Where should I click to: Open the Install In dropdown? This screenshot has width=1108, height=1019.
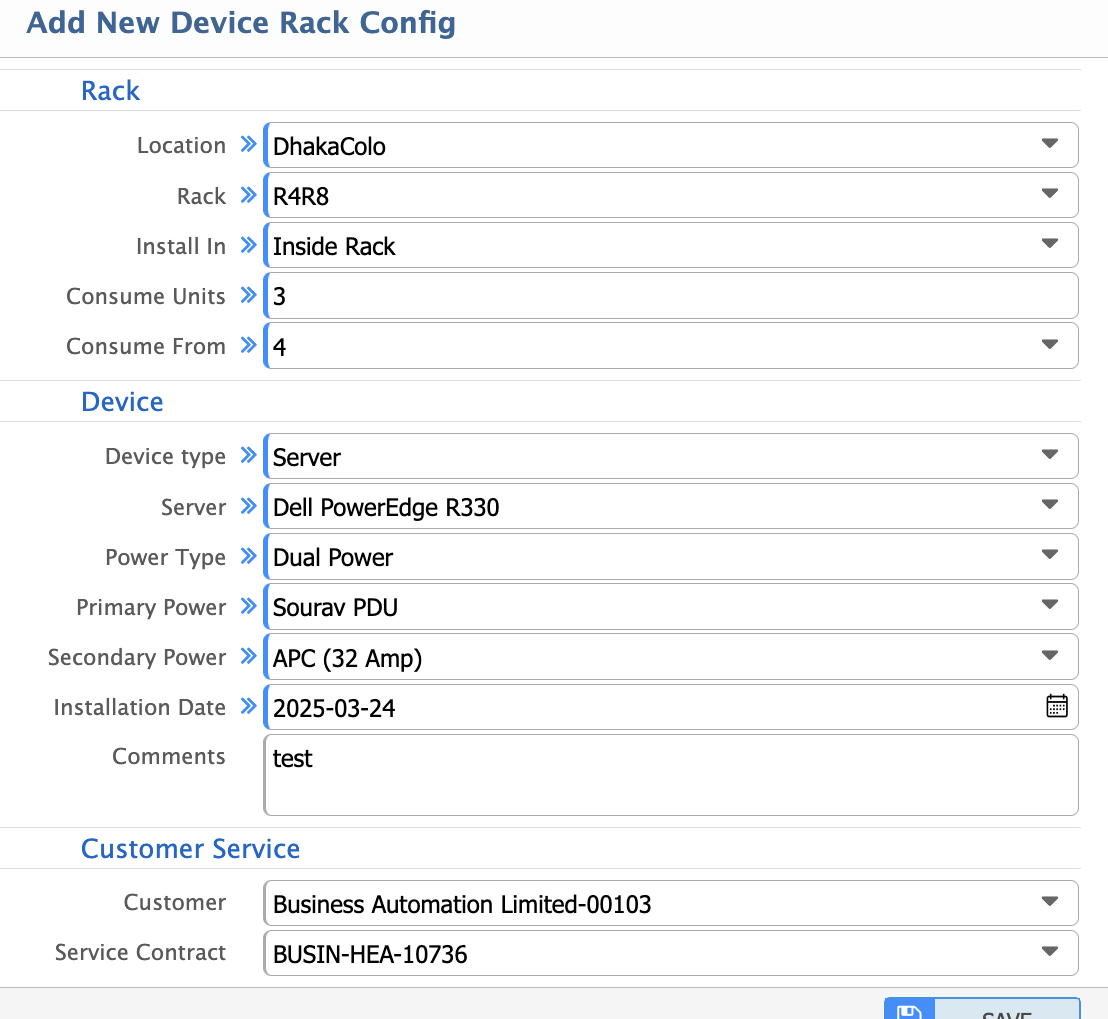point(1050,244)
